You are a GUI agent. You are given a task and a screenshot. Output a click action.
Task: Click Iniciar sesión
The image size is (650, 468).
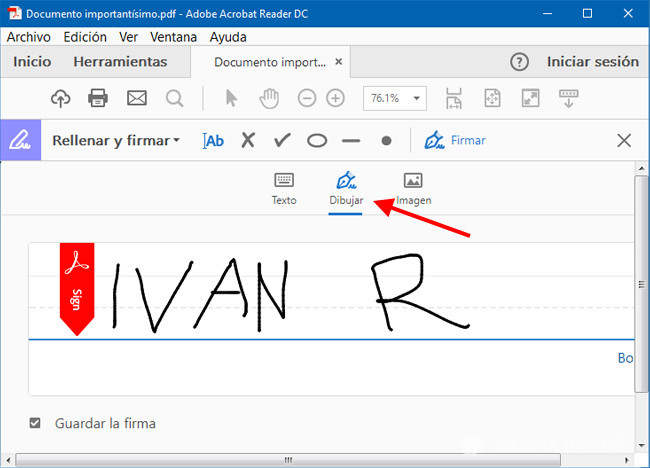[593, 62]
